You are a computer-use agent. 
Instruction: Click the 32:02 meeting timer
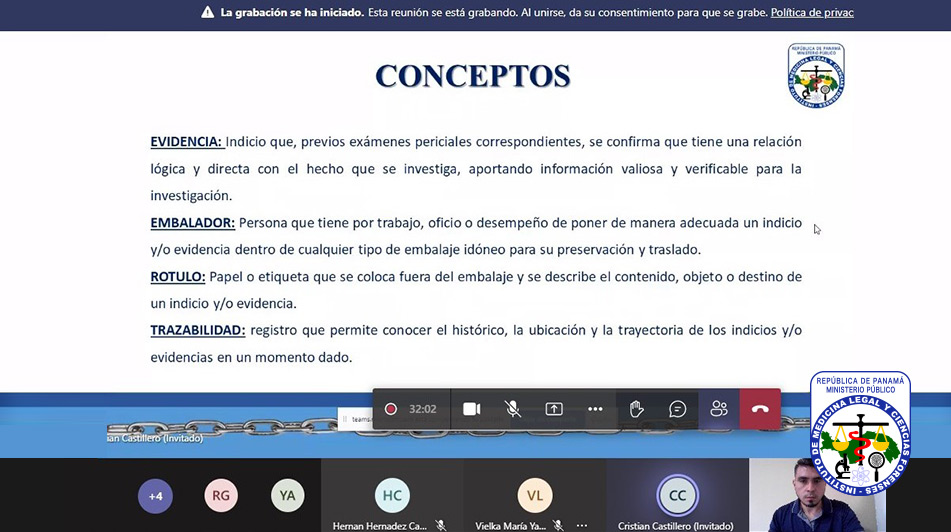click(x=423, y=409)
